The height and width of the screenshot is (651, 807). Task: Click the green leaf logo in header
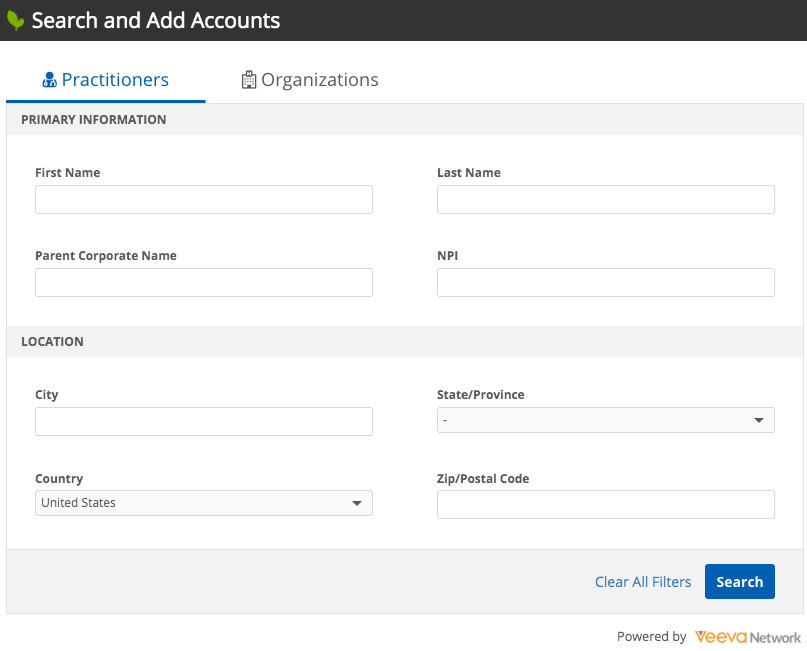[x=15, y=21]
